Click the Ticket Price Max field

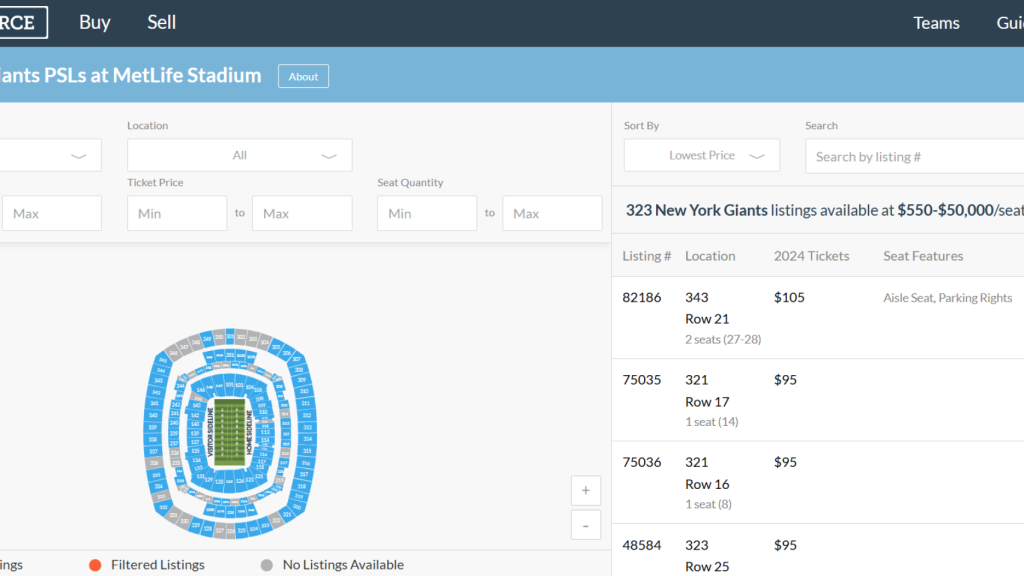302,213
